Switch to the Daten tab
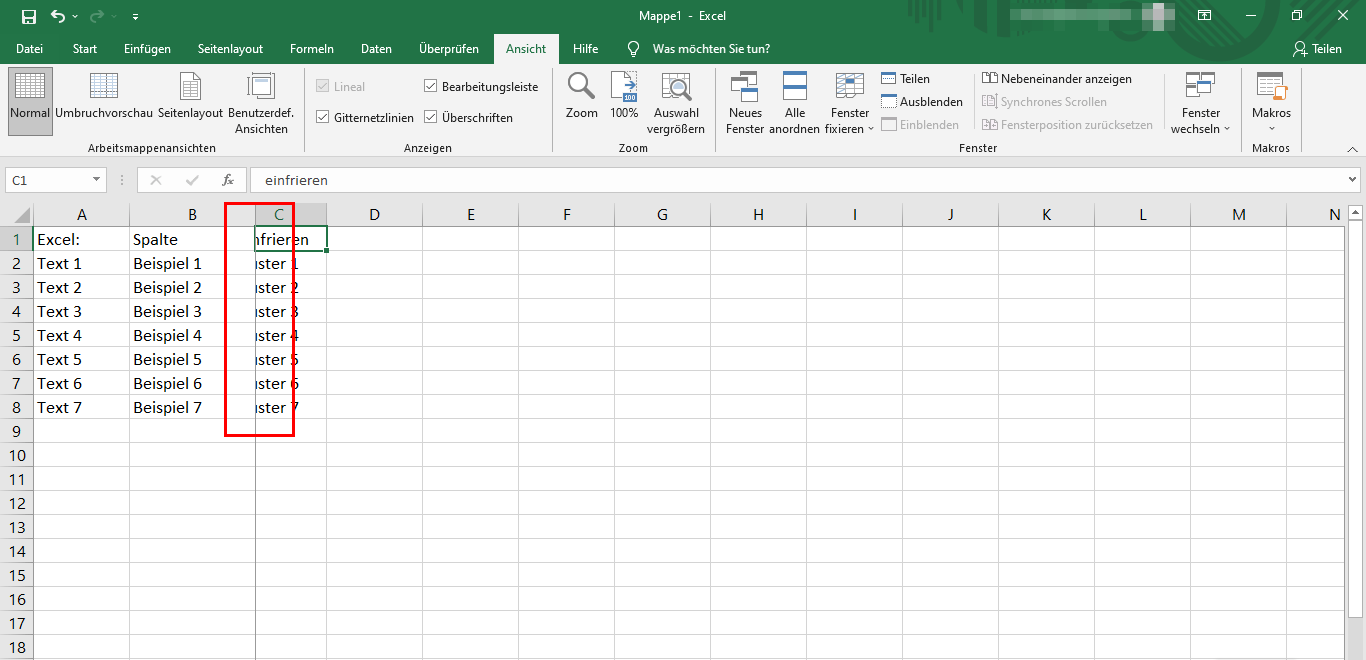 [376, 49]
